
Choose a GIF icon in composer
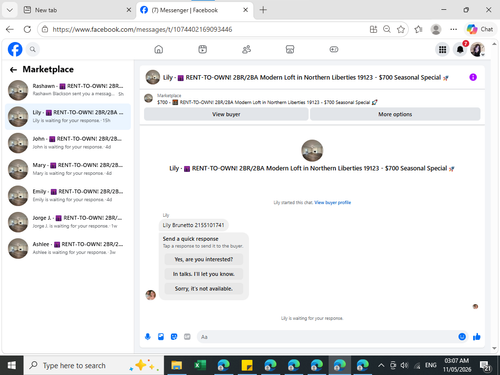tap(187, 337)
